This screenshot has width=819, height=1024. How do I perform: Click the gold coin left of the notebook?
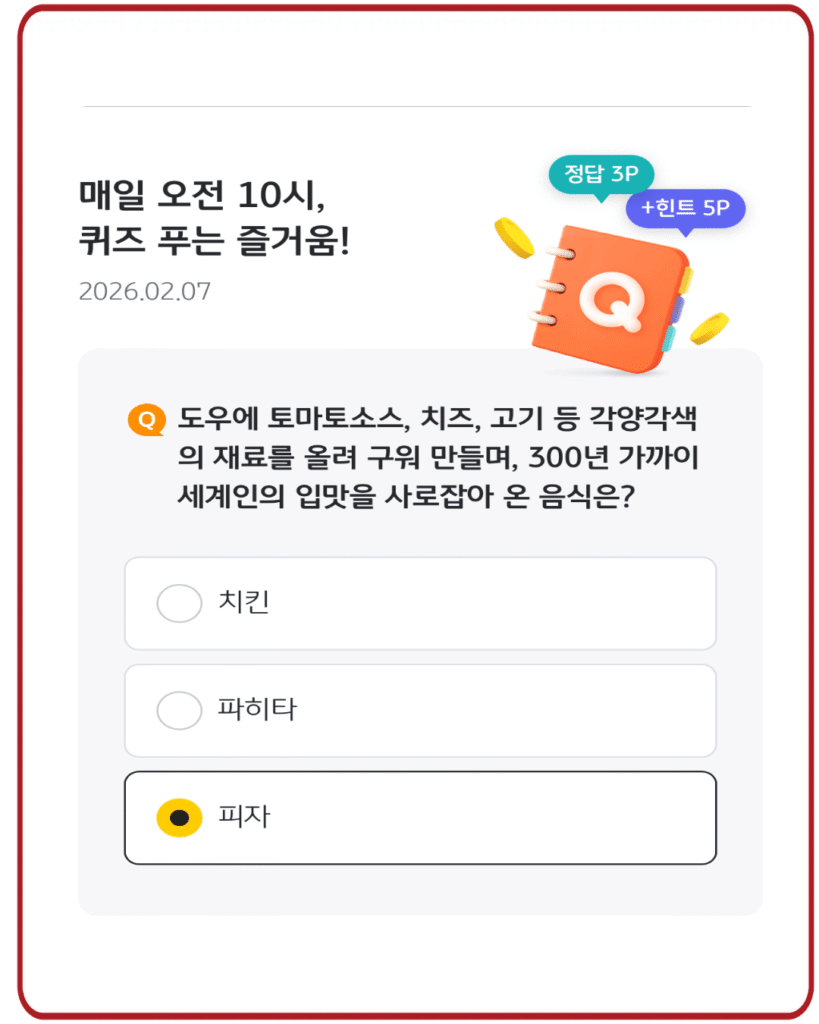click(515, 237)
